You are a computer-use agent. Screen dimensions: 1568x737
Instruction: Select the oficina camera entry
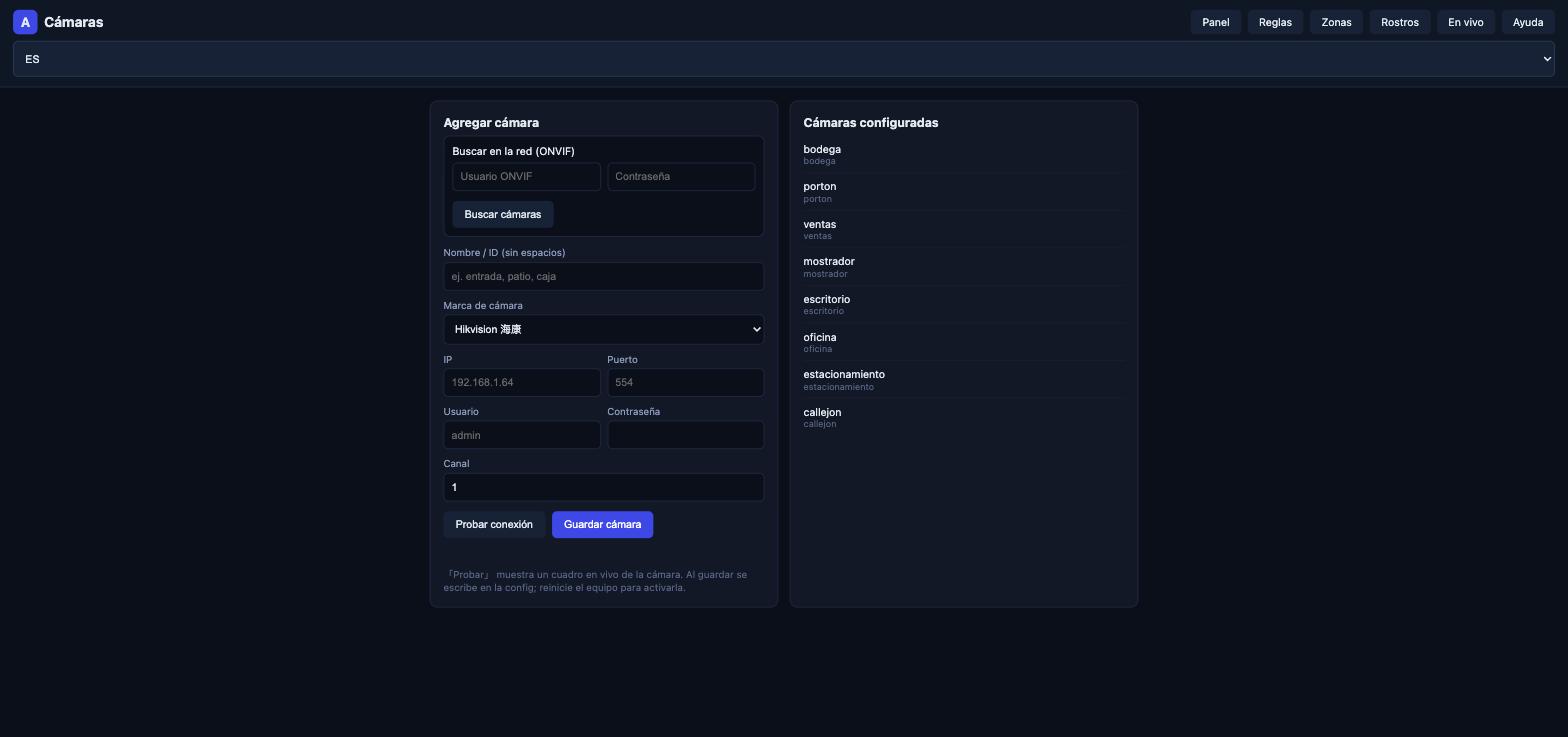(964, 343)
